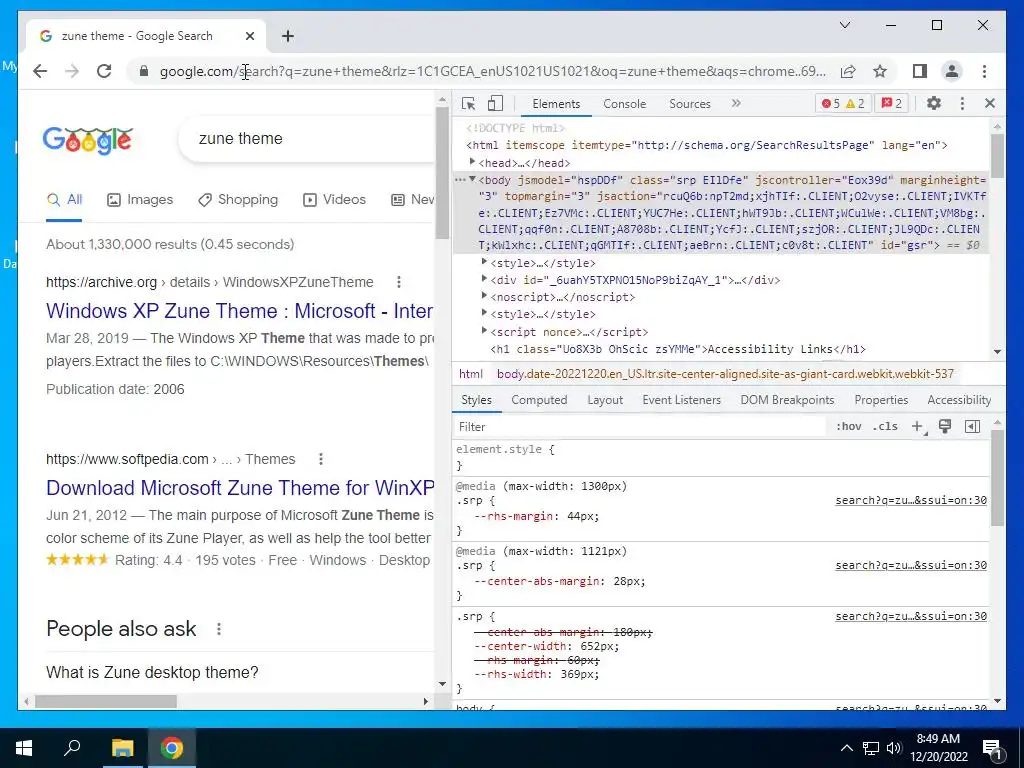
Task: Go back to previous page
Action: click(x=40, y=71)
